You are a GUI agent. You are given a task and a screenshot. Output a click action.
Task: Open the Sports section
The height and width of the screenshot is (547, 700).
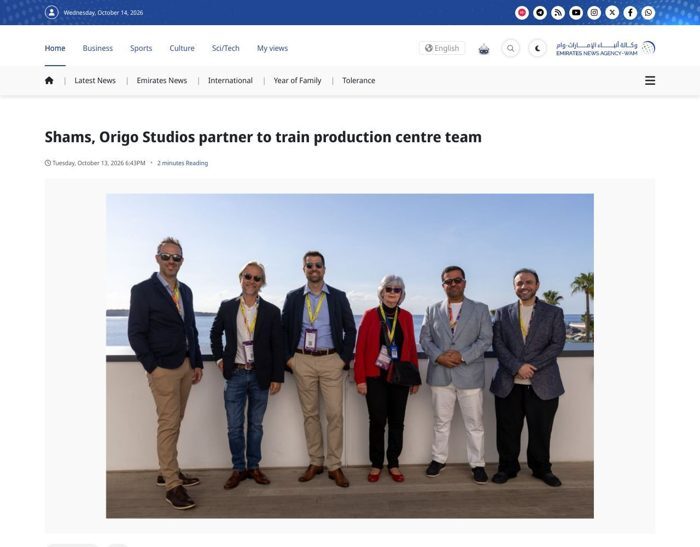point(141,48)
